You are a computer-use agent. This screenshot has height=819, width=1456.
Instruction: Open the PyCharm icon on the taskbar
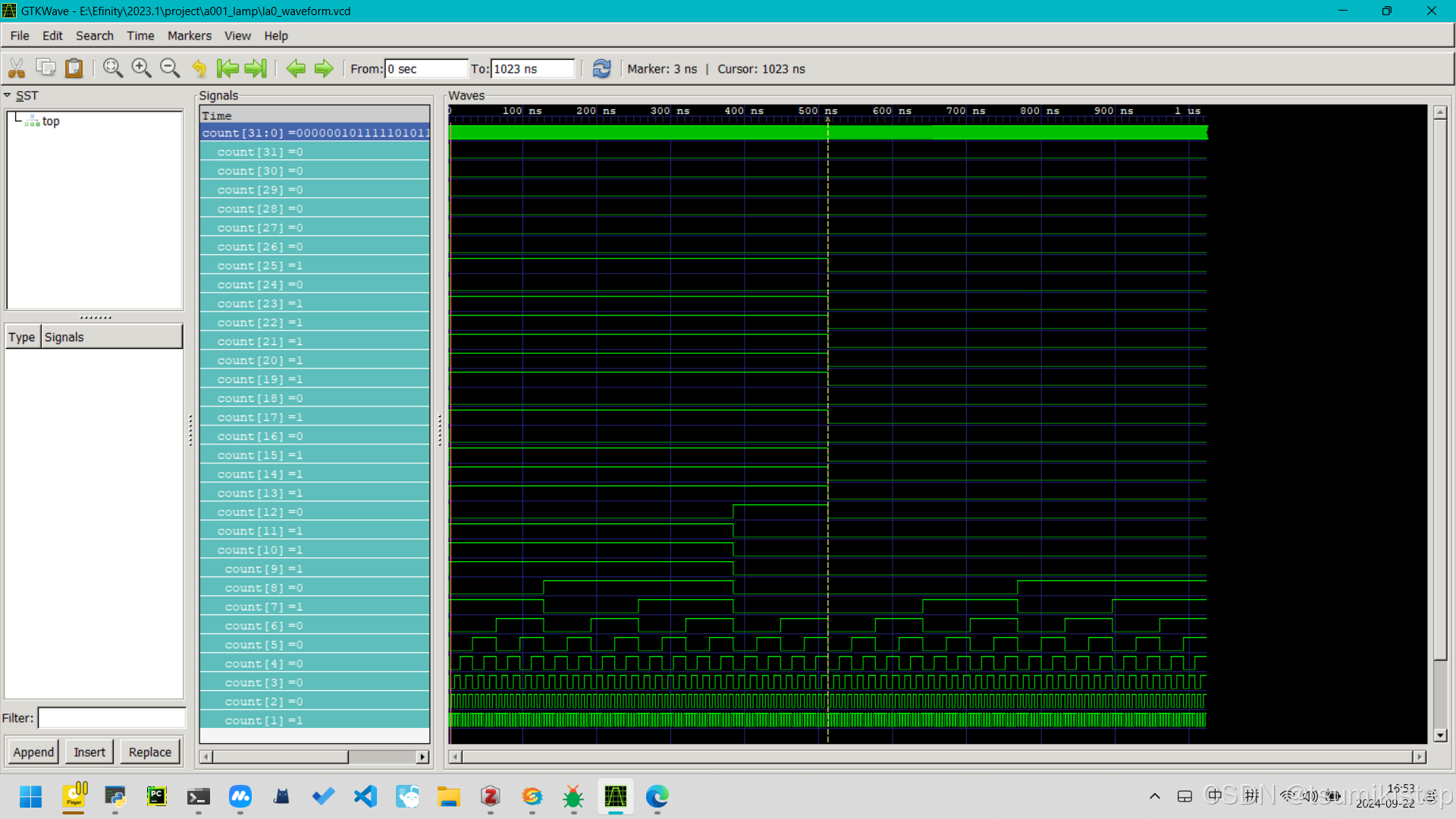[157, 796]
